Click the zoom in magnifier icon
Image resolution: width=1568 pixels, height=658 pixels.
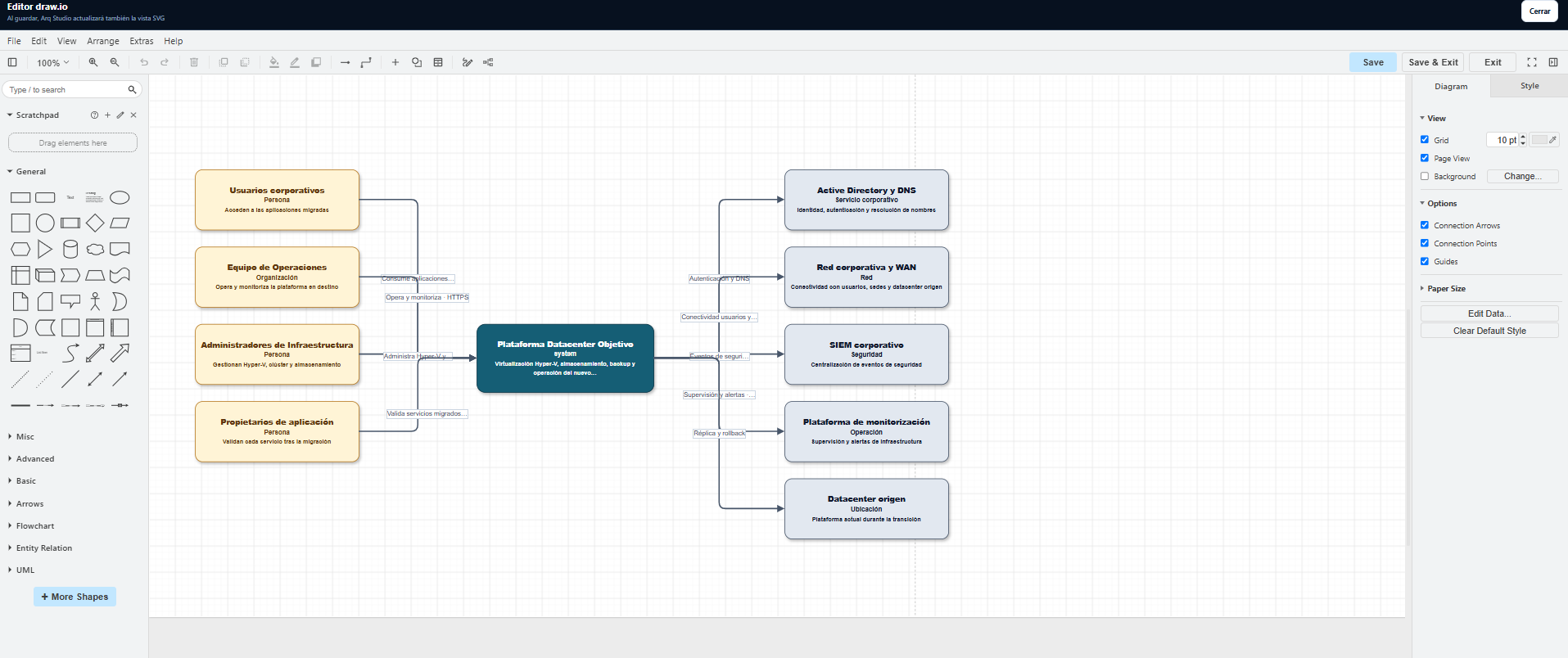[93, 62]
